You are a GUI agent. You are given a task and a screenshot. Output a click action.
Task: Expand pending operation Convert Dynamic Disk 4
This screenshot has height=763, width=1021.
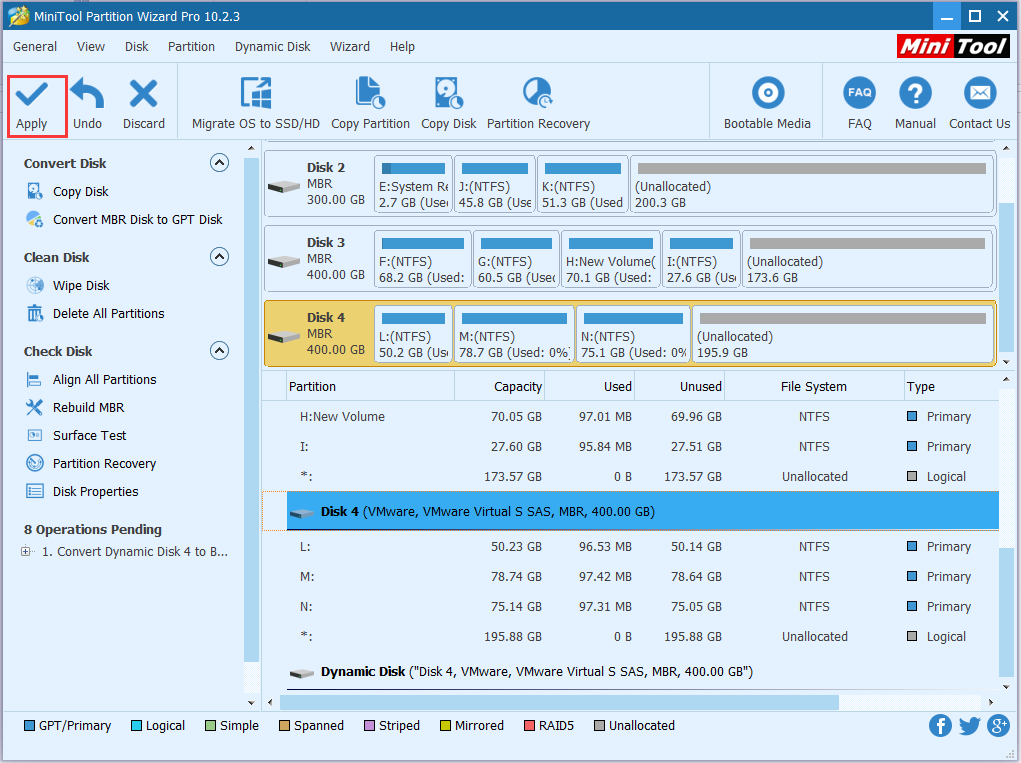(x=26, y=551)
